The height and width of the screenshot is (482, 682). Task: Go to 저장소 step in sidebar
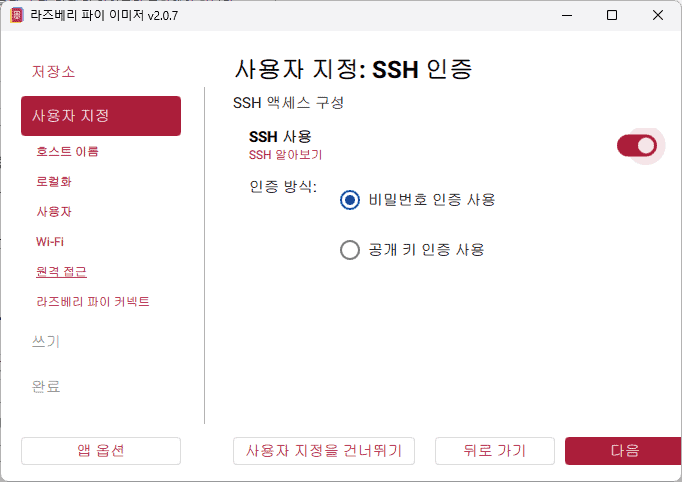click(x=53, y=72)
